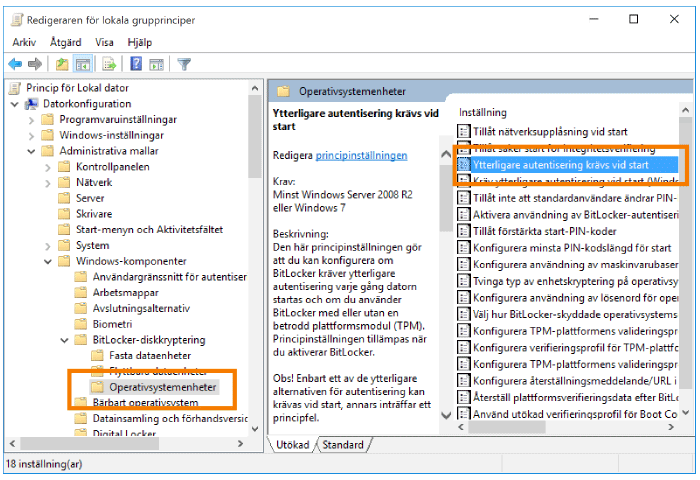The image size is (700, 480).
Task: Toggle the show/hide console tree icon
Action: pyautogui.click(x=83, y=64)
